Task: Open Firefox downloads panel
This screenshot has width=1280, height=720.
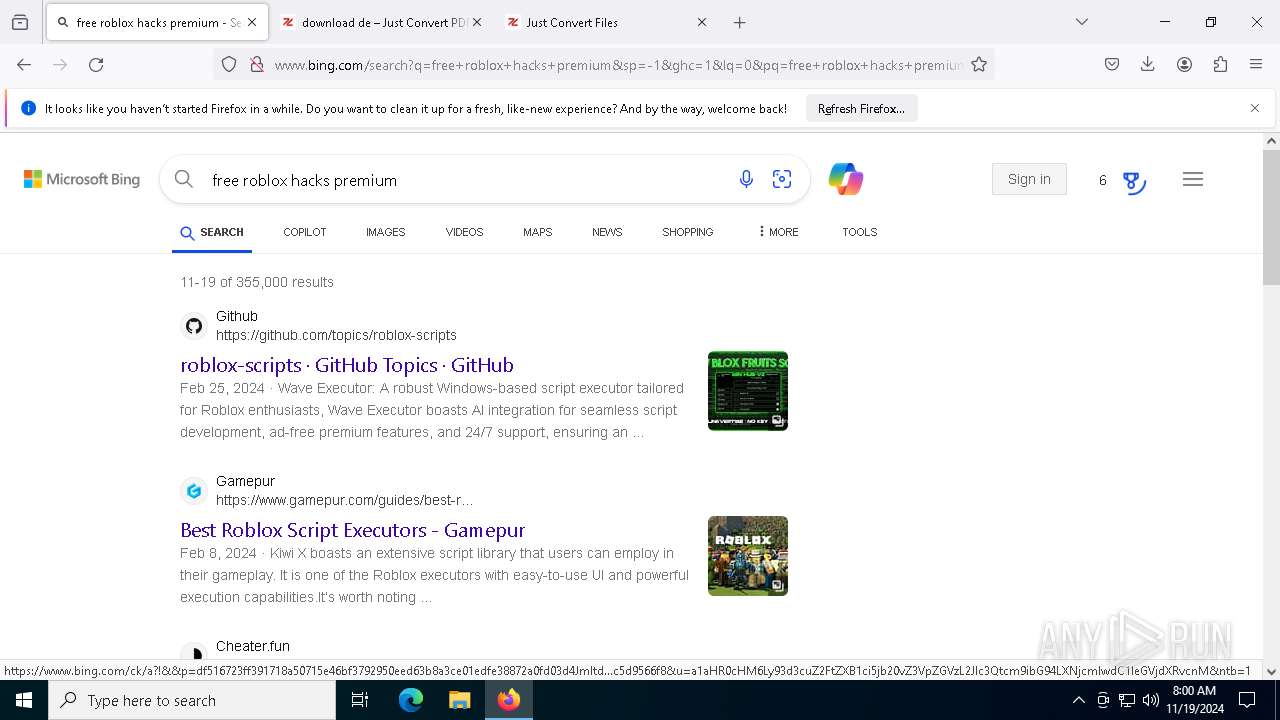Action: 1148,64
